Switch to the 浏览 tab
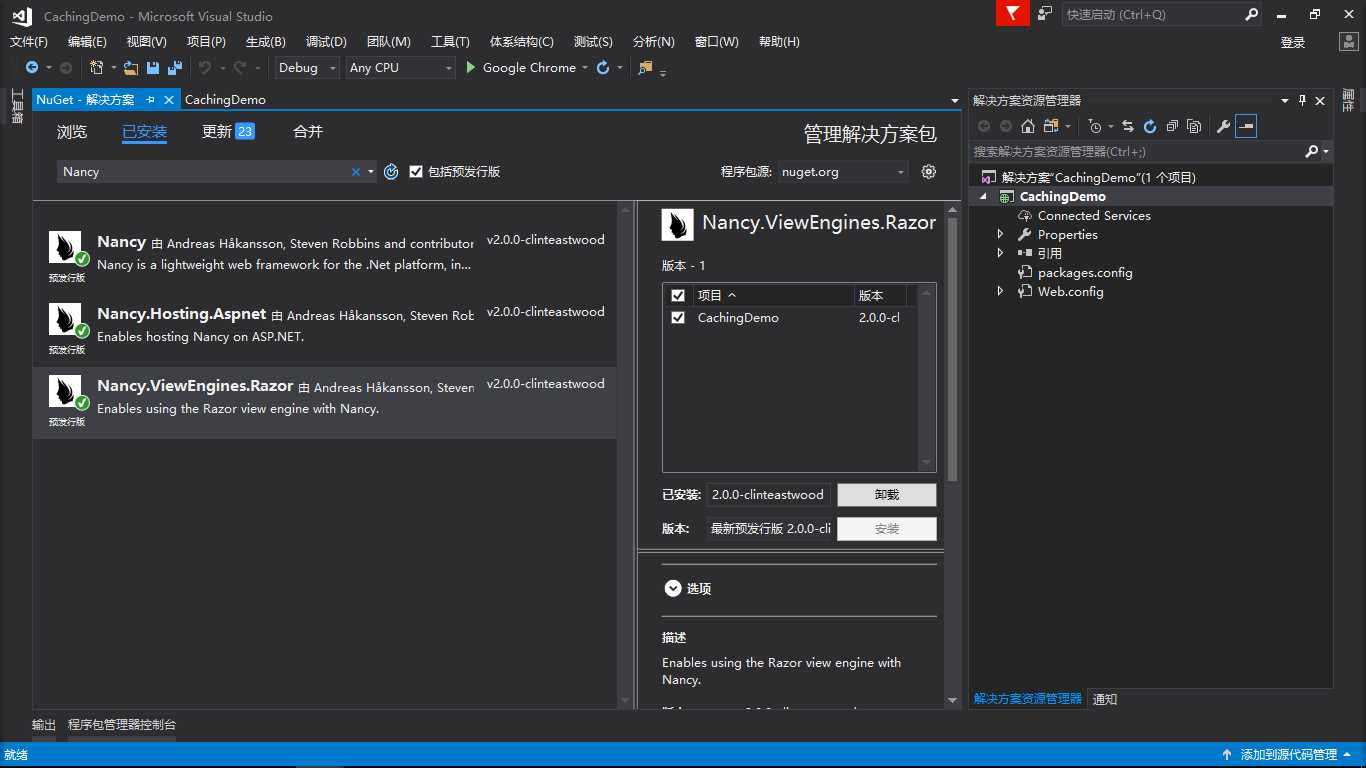This screenshot has height=768, width=1366. coord(72,132)
